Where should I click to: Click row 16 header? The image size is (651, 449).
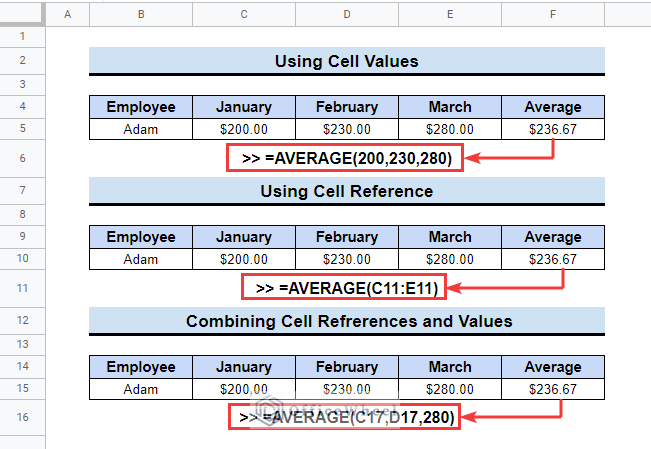[22, 417]
